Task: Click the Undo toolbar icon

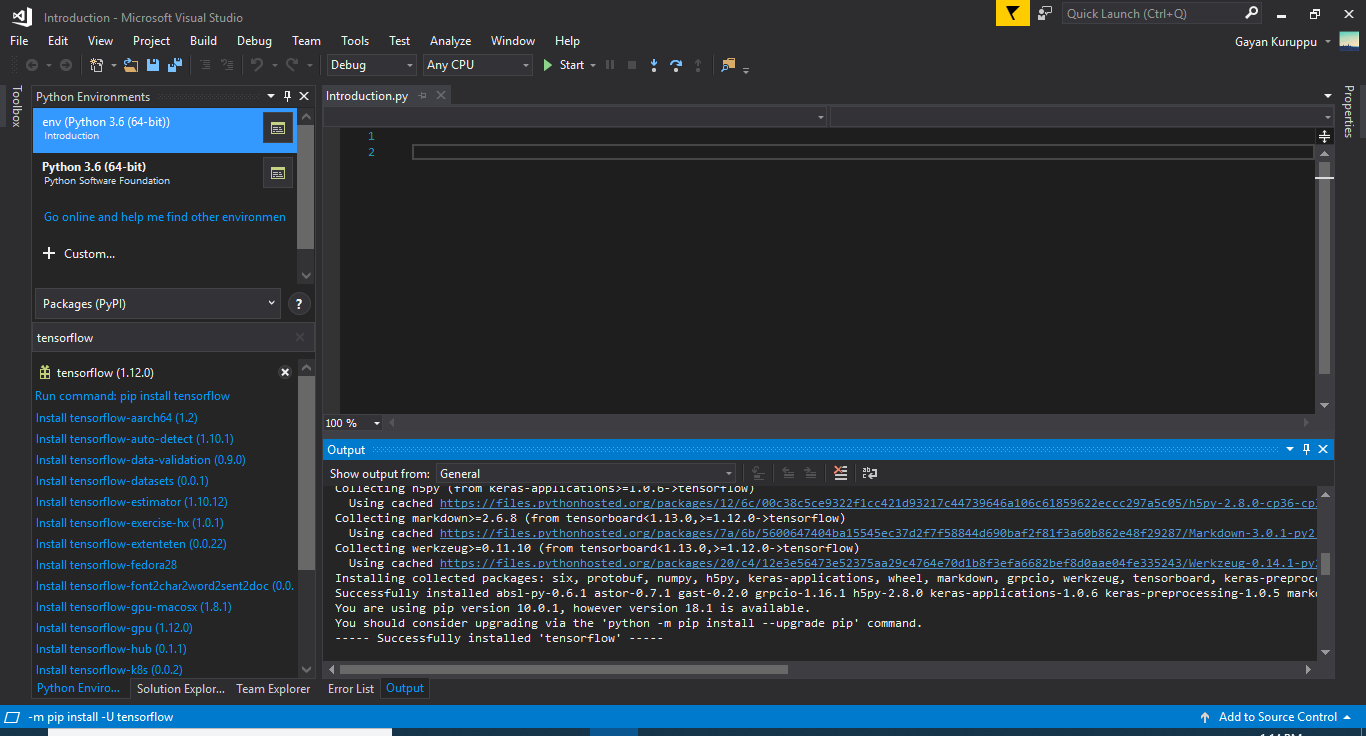Action: [x=257, y=65]
